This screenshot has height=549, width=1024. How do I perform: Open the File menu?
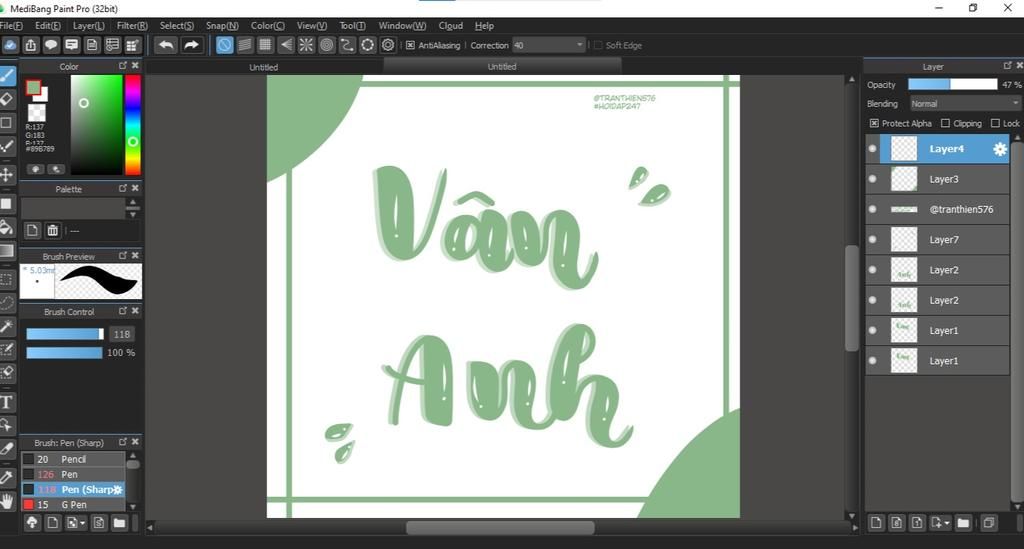click(x=11, y=25)
